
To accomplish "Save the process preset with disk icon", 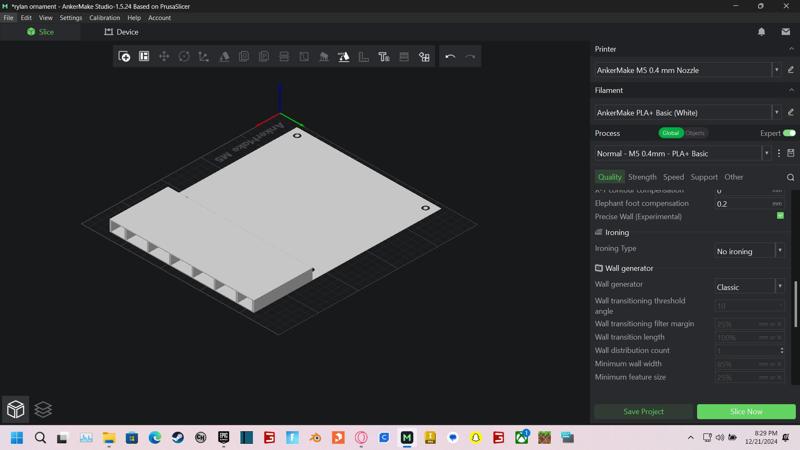I will [790, 153].
